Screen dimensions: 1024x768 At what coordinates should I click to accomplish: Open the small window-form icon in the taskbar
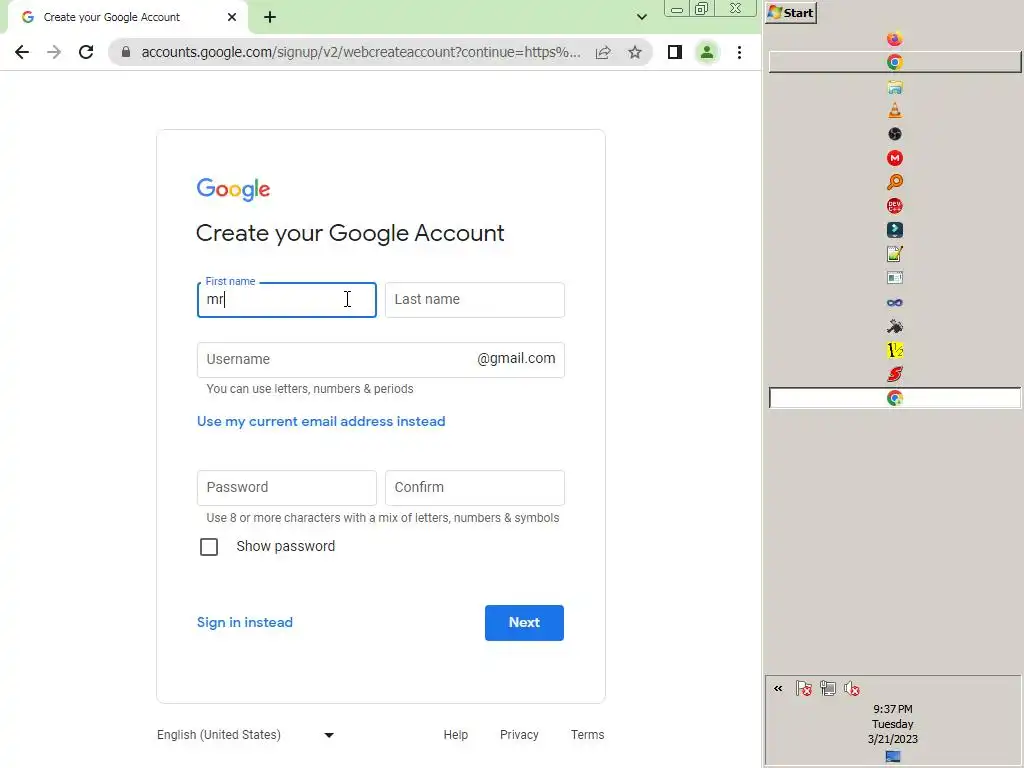pos(895,278)
